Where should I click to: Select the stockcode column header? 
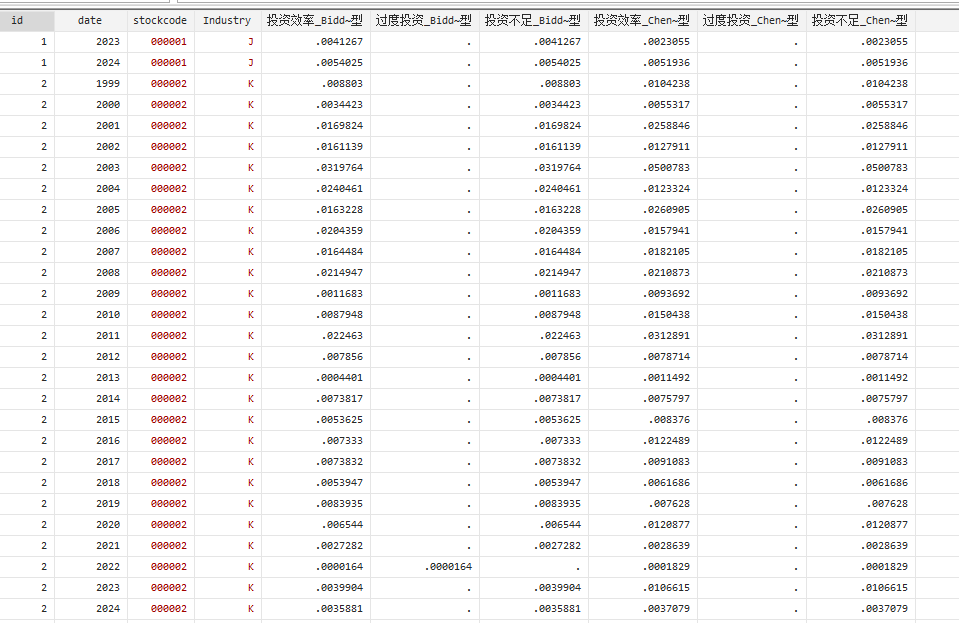pyautogui.click(x=160, y=21)
